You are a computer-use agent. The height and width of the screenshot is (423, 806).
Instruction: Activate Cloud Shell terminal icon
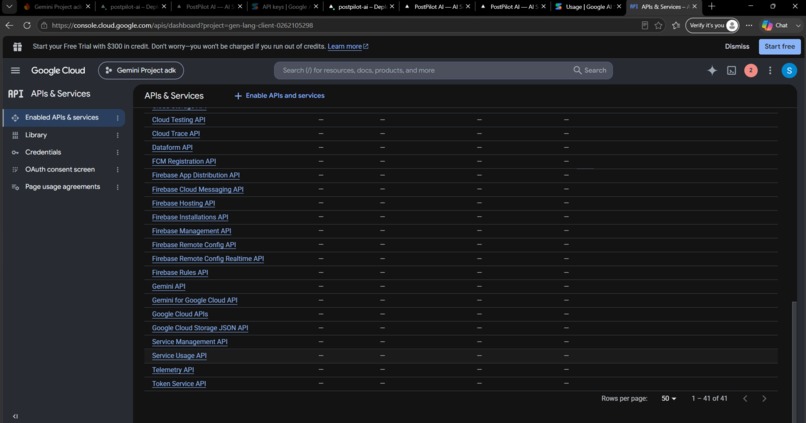point(731,70)
